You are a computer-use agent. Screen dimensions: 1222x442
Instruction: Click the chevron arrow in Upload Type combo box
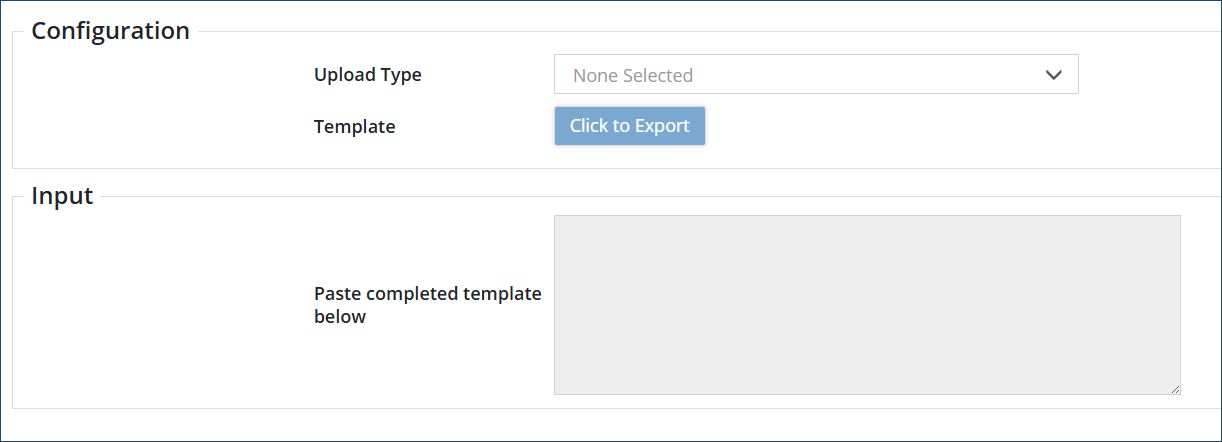point(1053,75)
